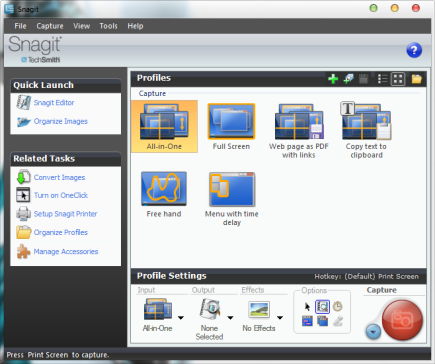Toggle include cursor option
This screenshot has height=364, width=435.
(307, 307)
